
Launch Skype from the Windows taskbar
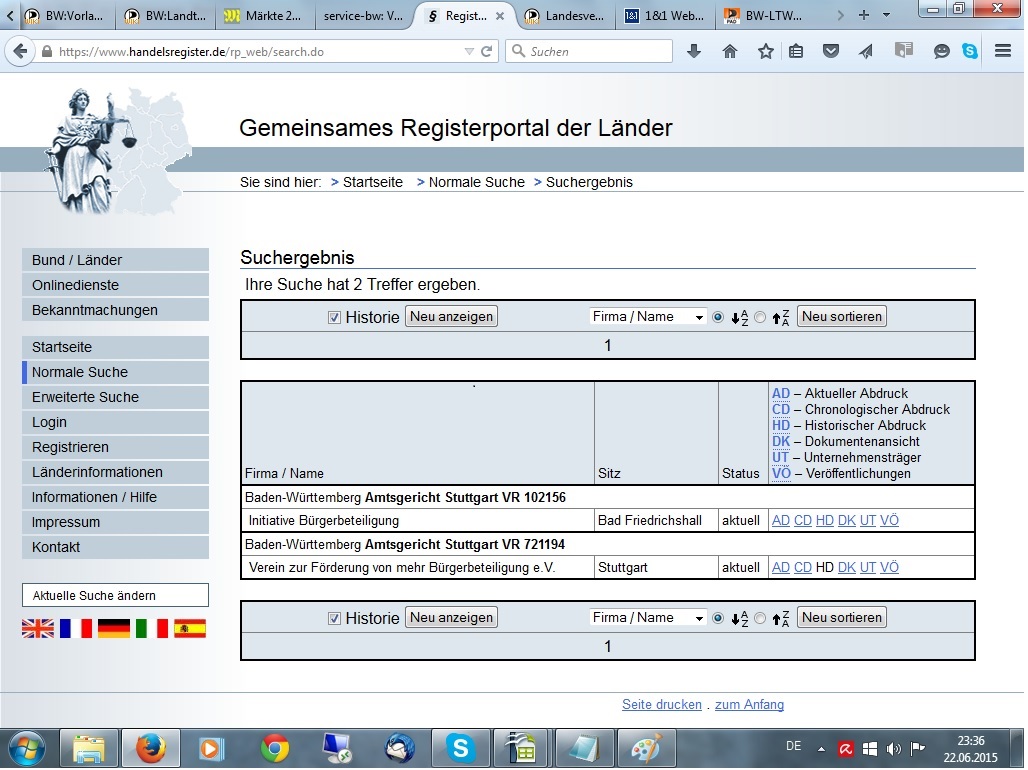(460, 748)
